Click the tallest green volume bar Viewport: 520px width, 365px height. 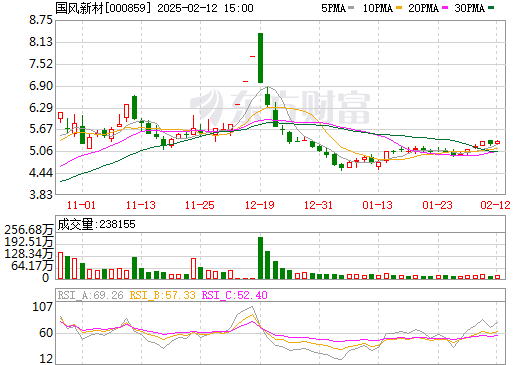tap(260, 258)
